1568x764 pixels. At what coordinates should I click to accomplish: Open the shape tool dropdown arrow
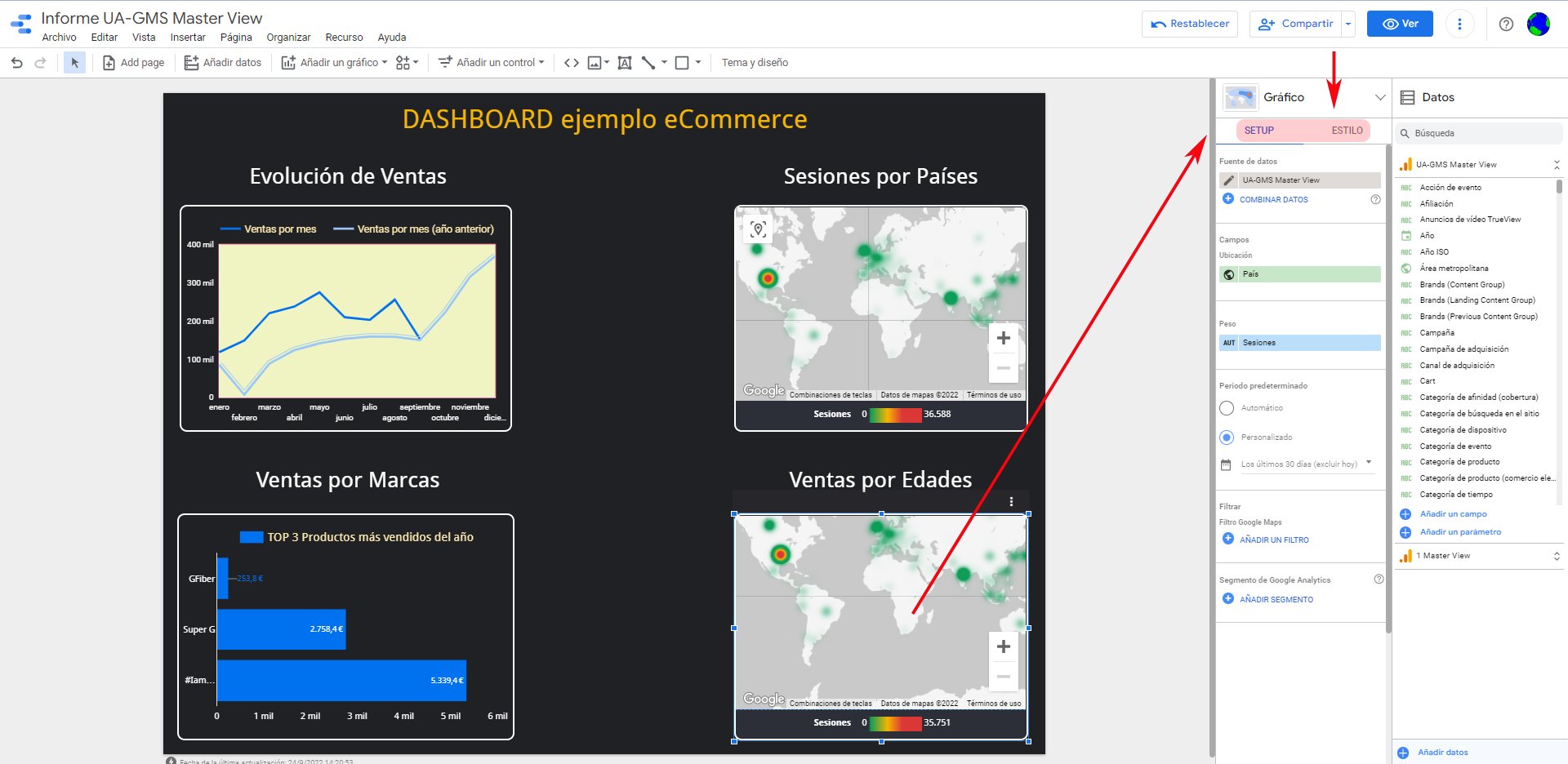[x=698, y=63]
